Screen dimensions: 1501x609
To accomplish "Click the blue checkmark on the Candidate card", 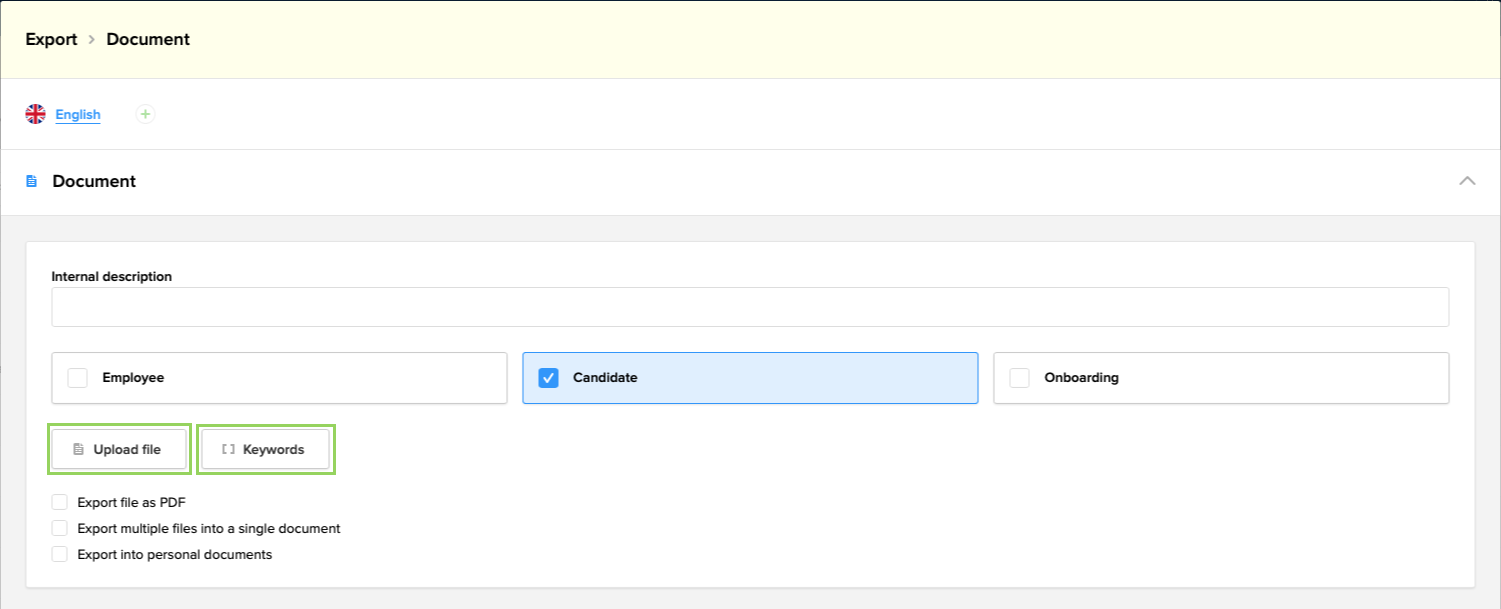I will coord(546,378).
